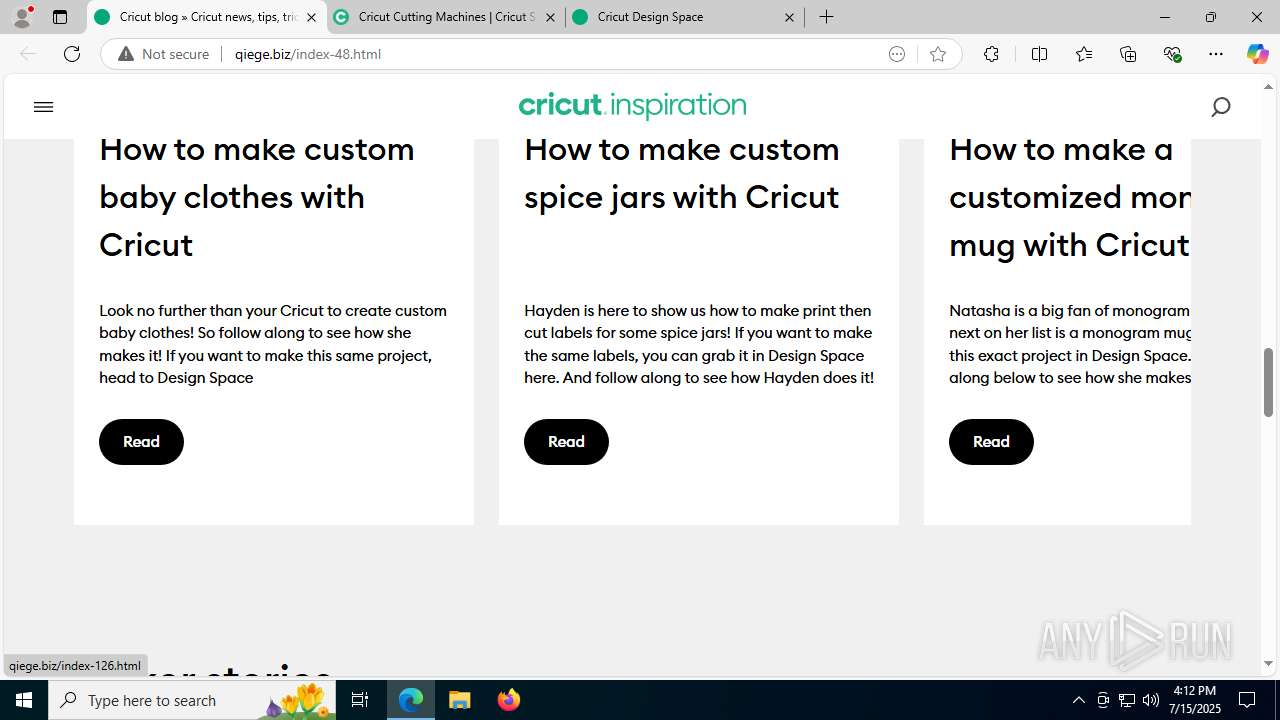Click the taskbar search box
The height and width of the screenshot is (720, 1280).
(x=192, y=700)
